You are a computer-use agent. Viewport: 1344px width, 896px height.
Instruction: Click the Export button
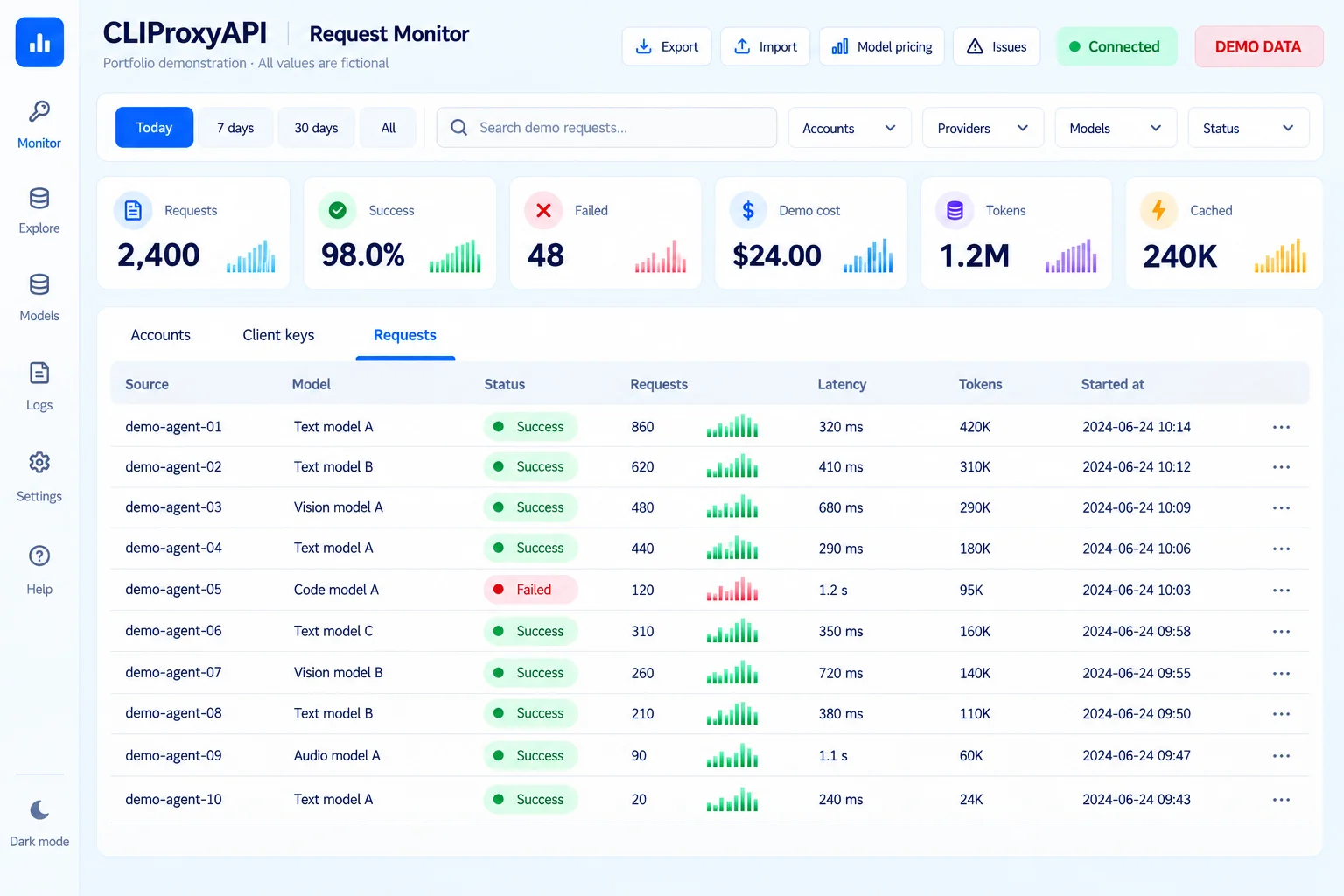(x=667, y=46)
